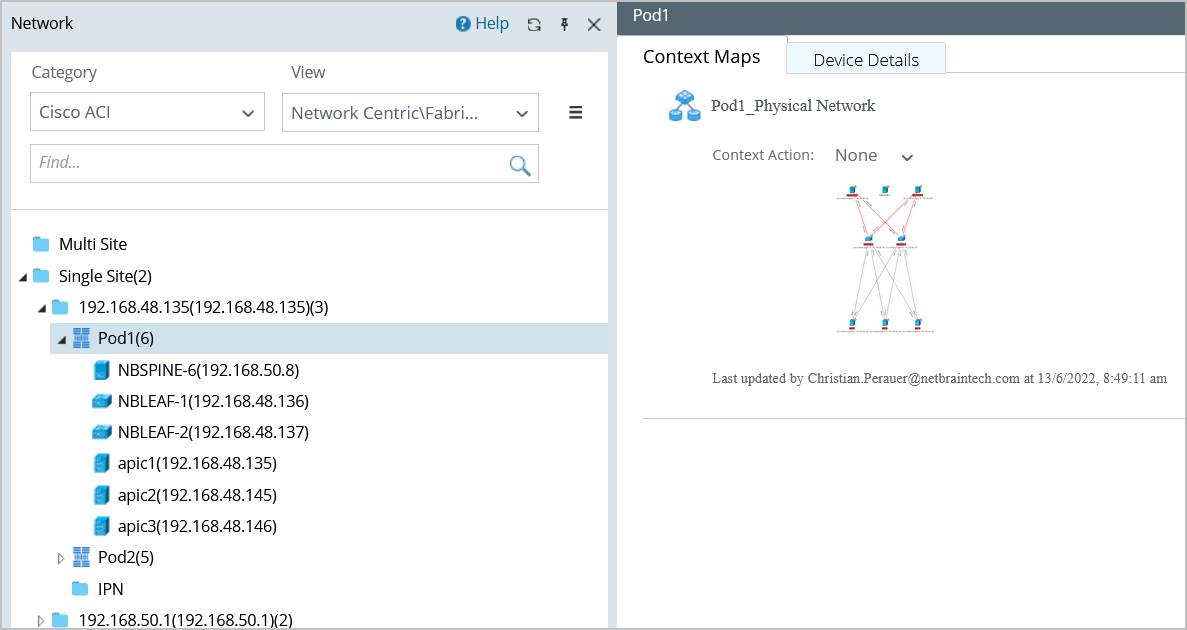The image size is (1187, 630).
Task: Open the hamburger menu beside View
Action: pos(575,112)
